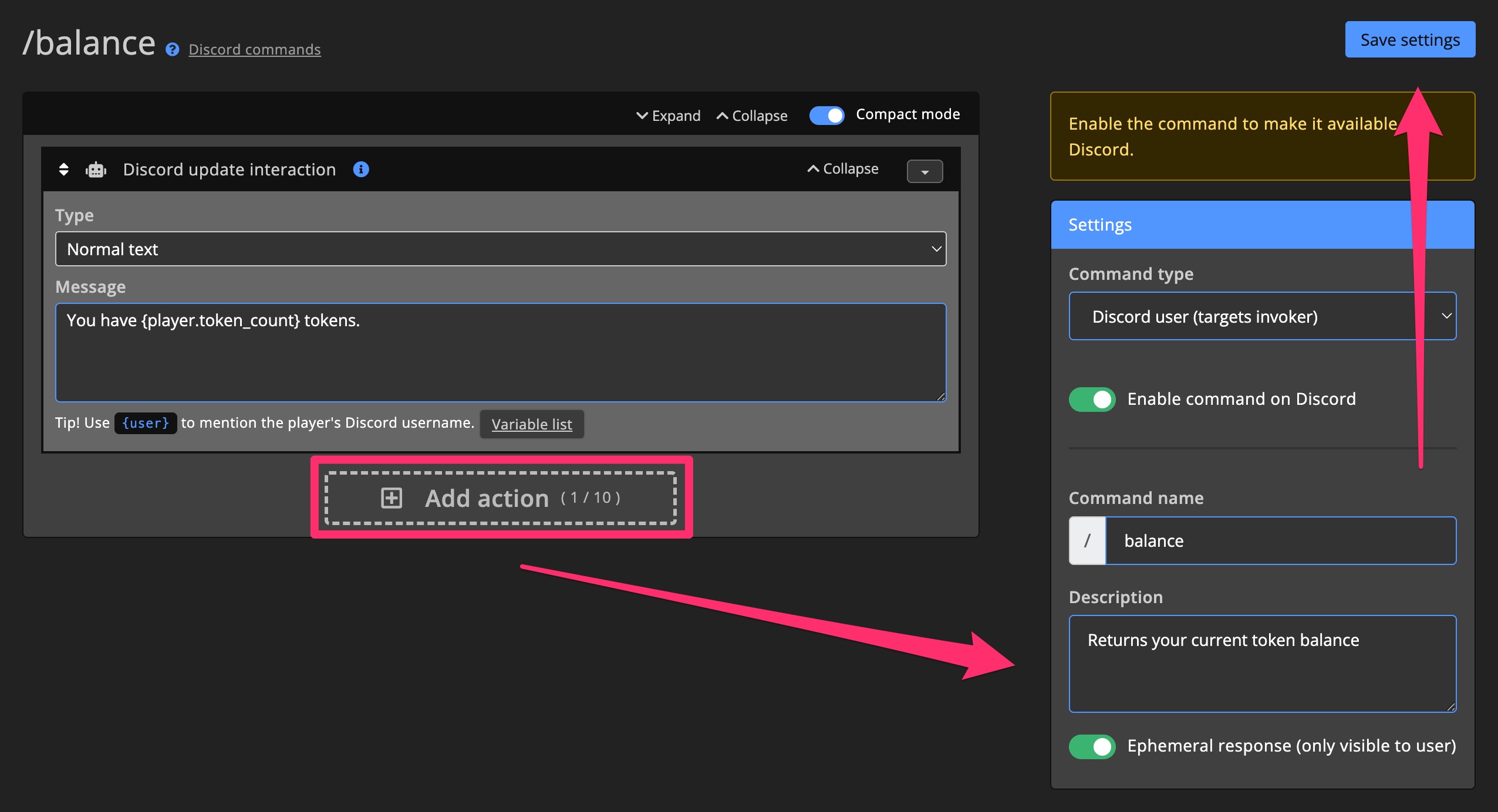Viewport: 1498px width, 812px height.
Task: Click the Expand chevron above the action list
Action: (668, 116)
